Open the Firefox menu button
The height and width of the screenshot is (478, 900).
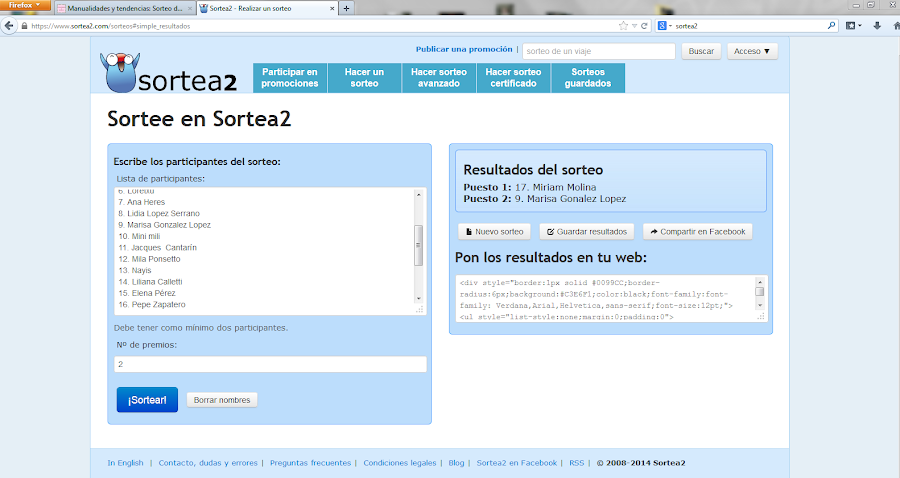click(25, 5)
